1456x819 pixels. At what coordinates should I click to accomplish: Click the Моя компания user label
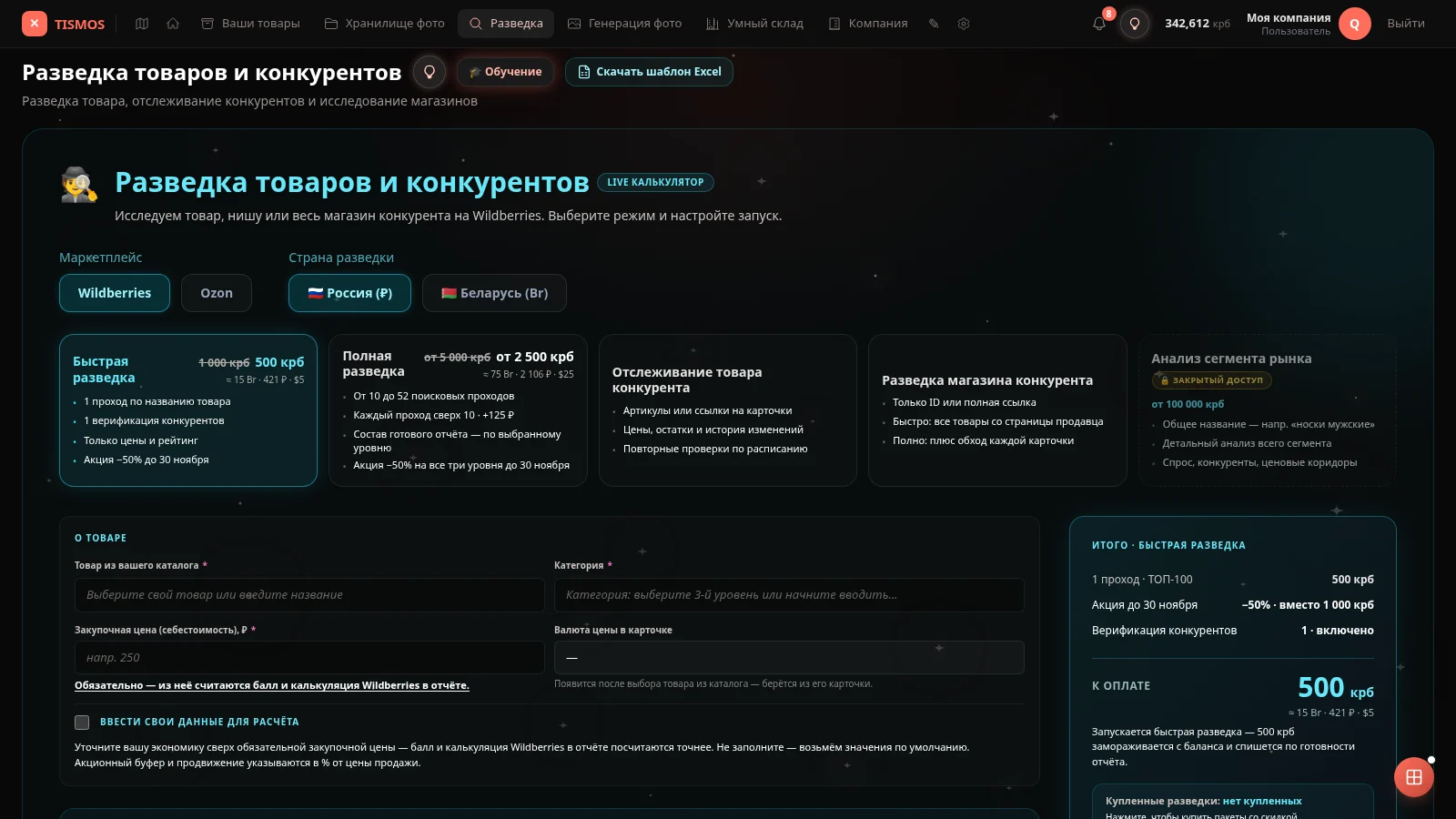(x=1289, y=18)
